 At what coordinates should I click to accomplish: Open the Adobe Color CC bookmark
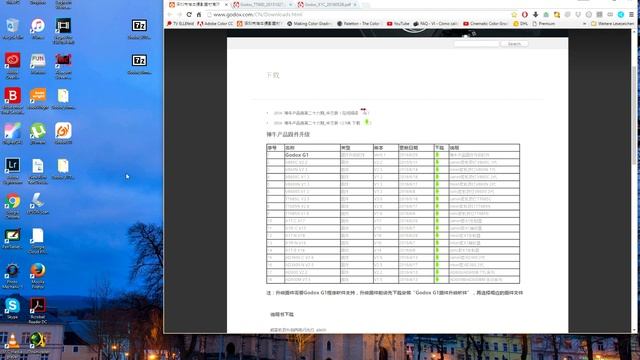(215, 24)
